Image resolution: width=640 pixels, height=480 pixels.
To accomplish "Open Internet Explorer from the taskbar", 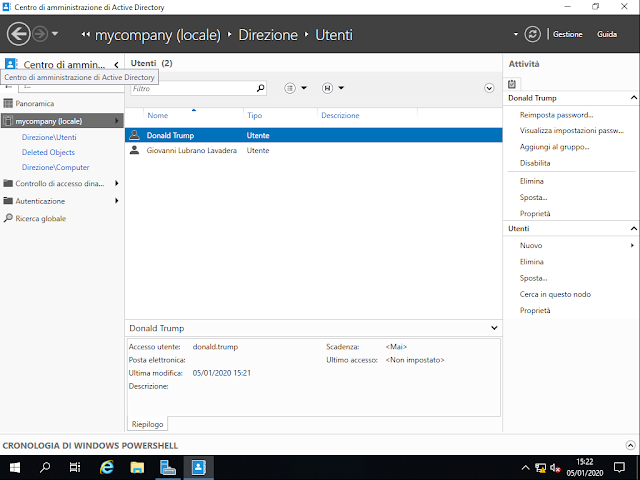I will (x=107, y=467).
